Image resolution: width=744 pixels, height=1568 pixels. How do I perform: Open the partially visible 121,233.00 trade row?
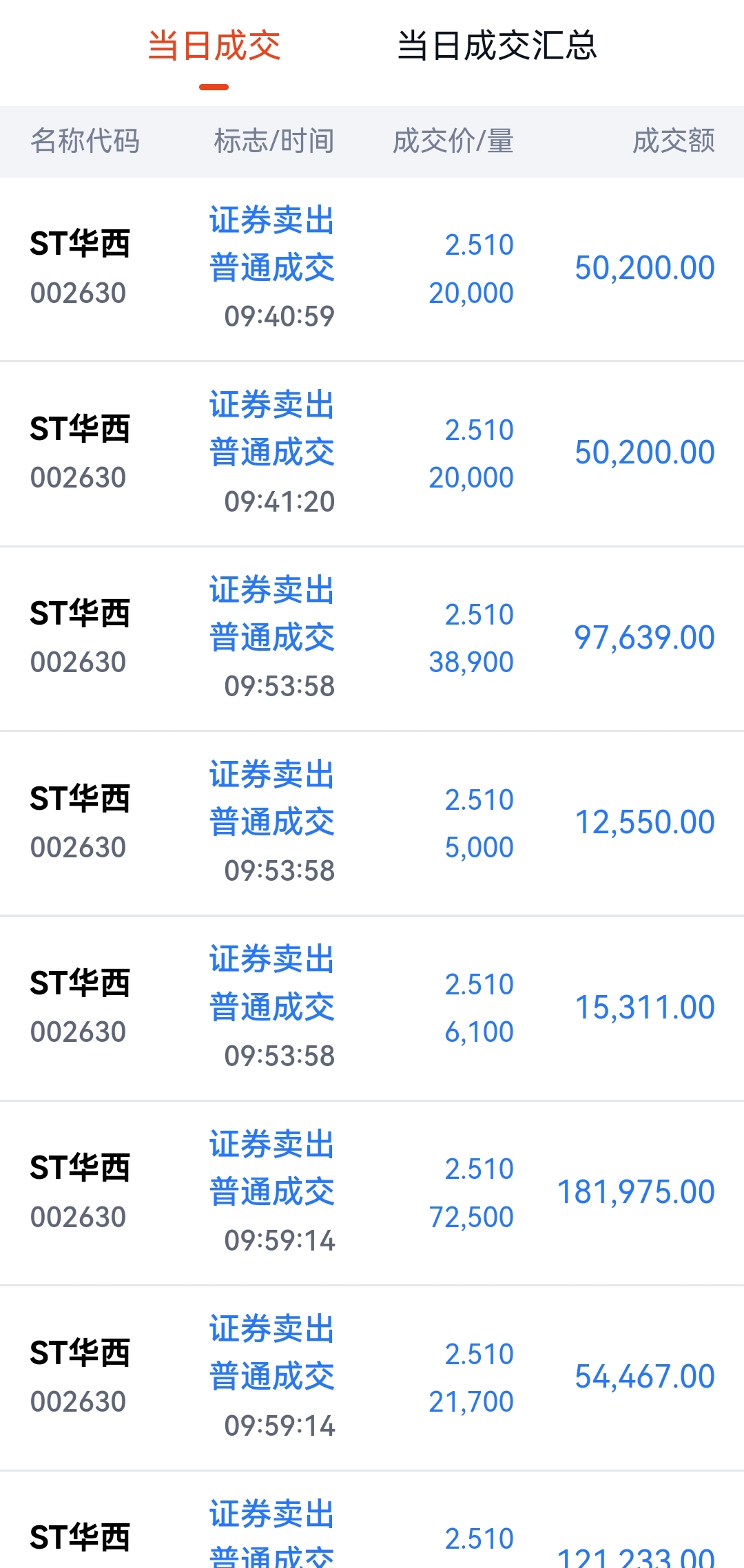click(372, 1520)
